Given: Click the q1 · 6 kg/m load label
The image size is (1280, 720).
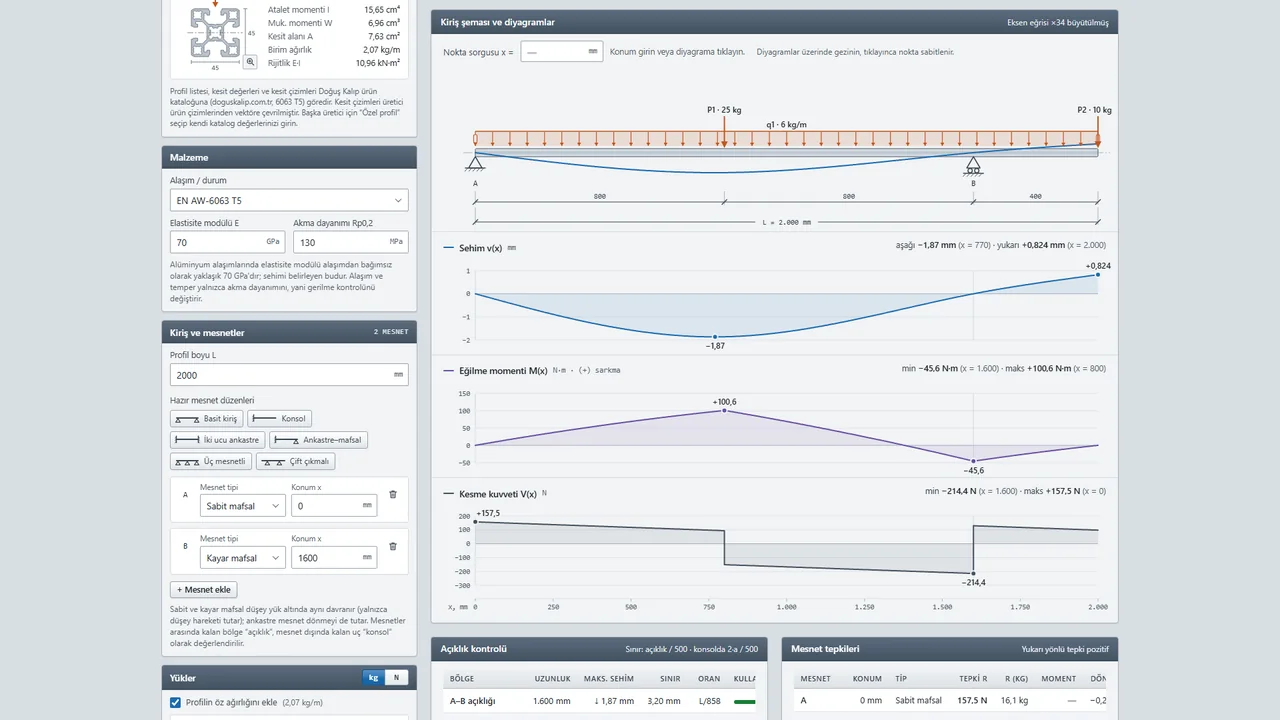Looking at the screenshot, I should point(786,125).
